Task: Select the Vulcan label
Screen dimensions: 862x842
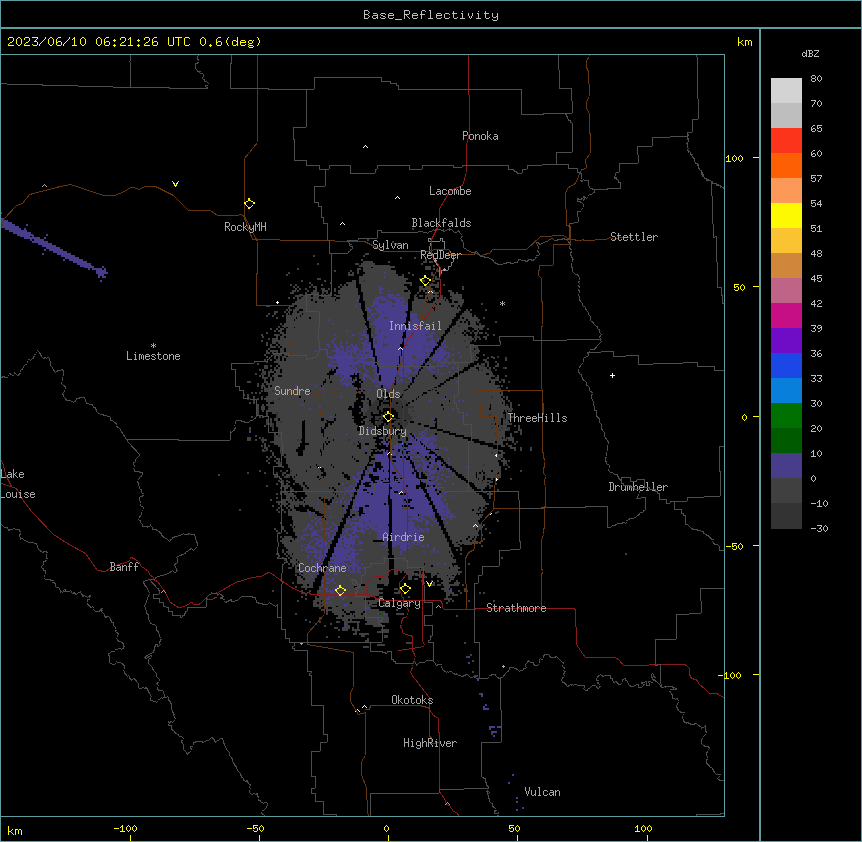Action: coord(543,792)
